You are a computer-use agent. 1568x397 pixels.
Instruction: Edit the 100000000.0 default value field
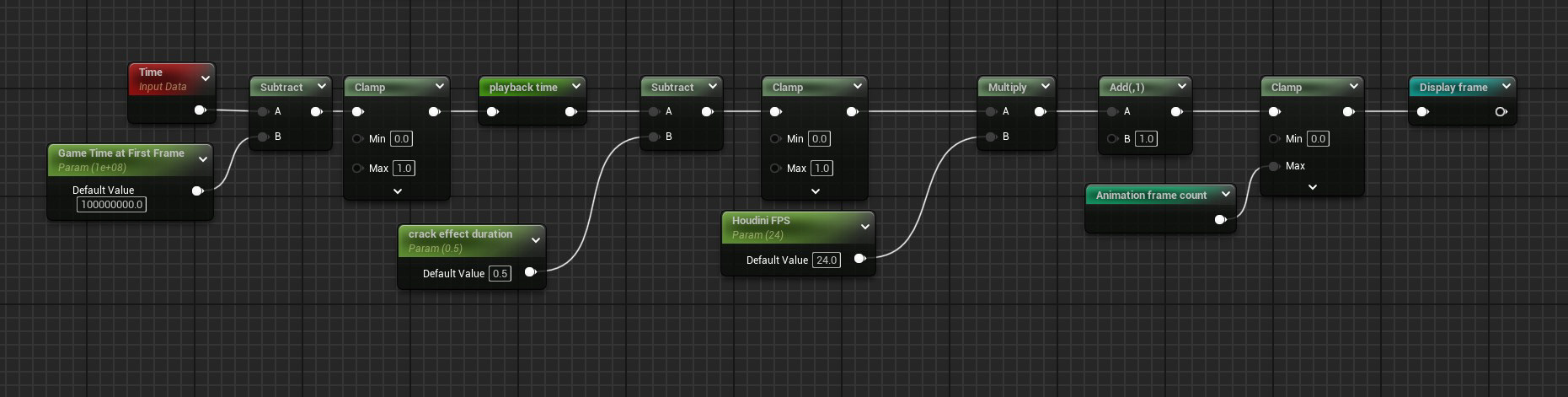(112, 205)
